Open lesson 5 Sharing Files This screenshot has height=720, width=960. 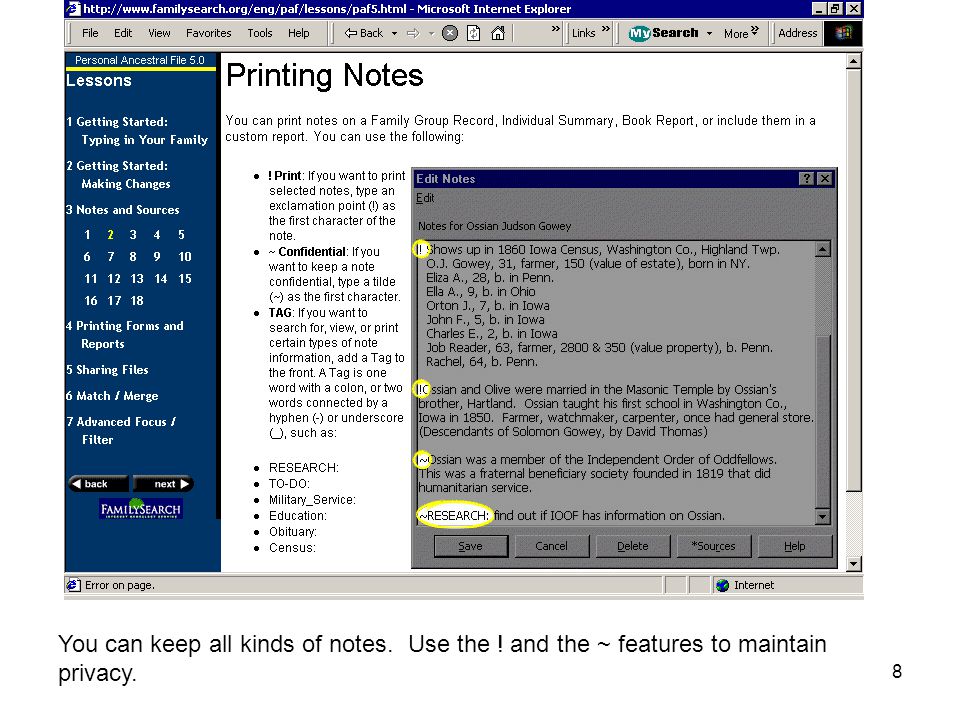(107, 369)
